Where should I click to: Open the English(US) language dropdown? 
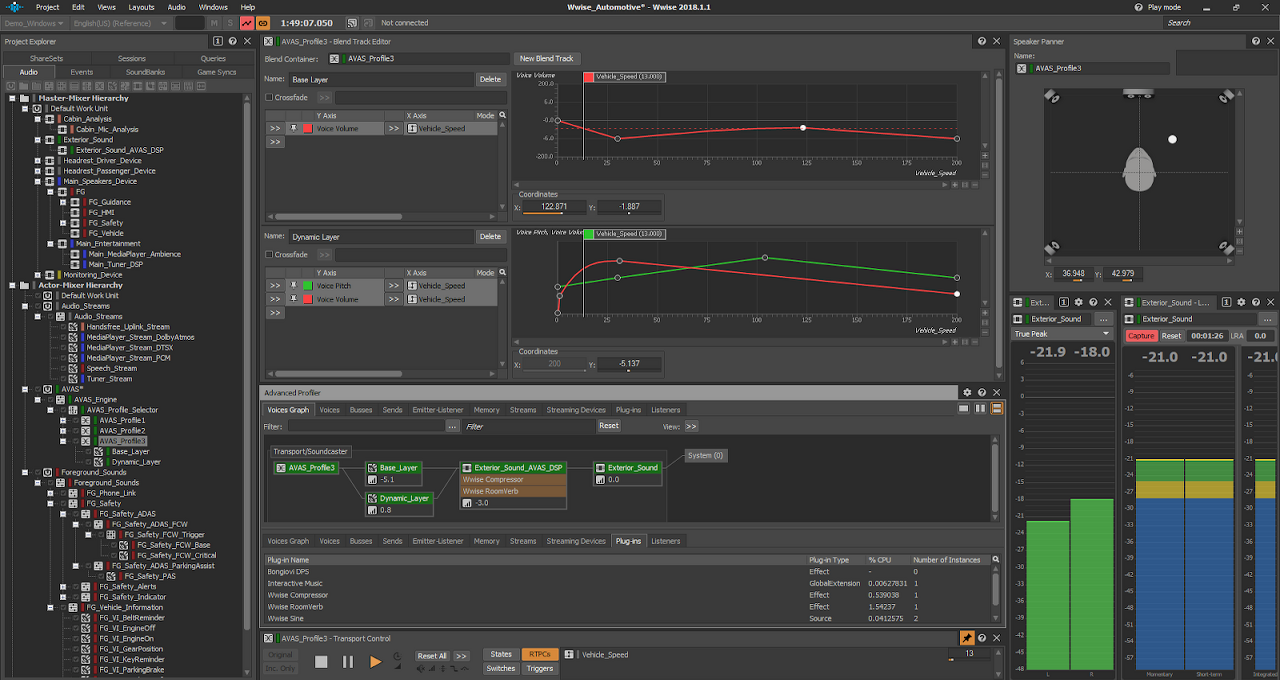(121, 22)
